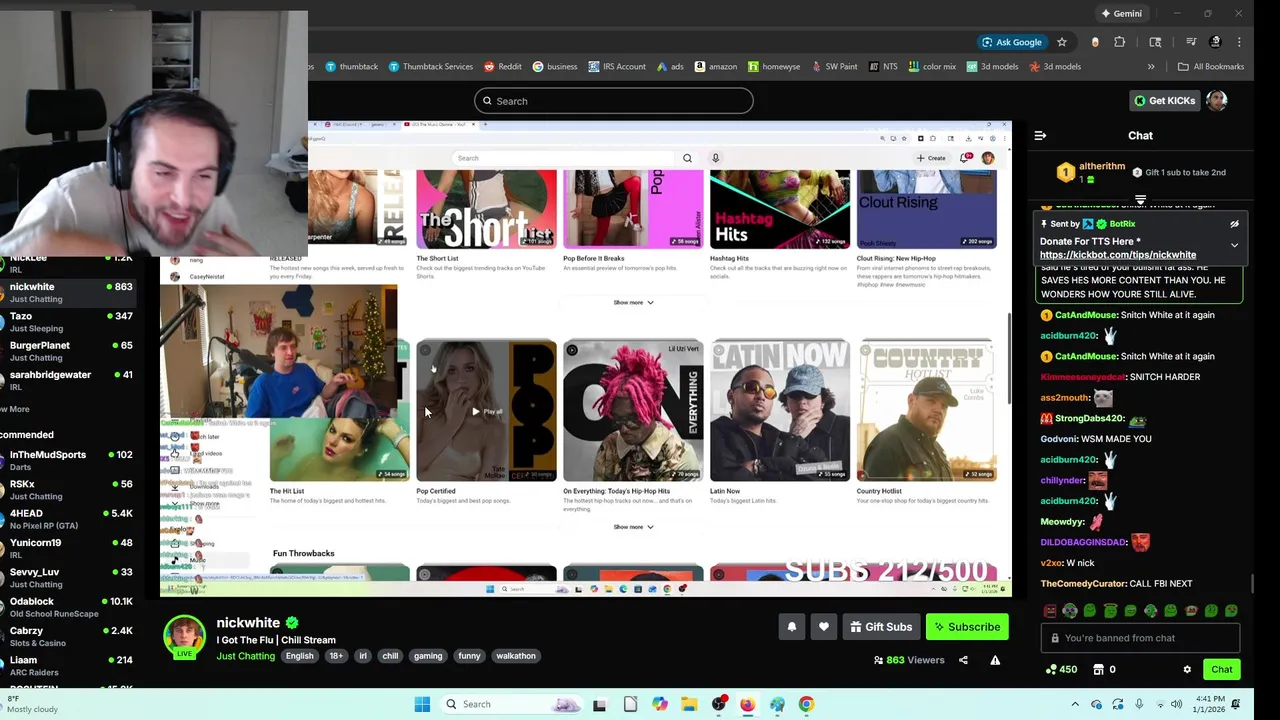Show more bookmarks with the chevron
Image resolution: width=1280 pixels, height=720 pixels.
tap(1151, 67)
